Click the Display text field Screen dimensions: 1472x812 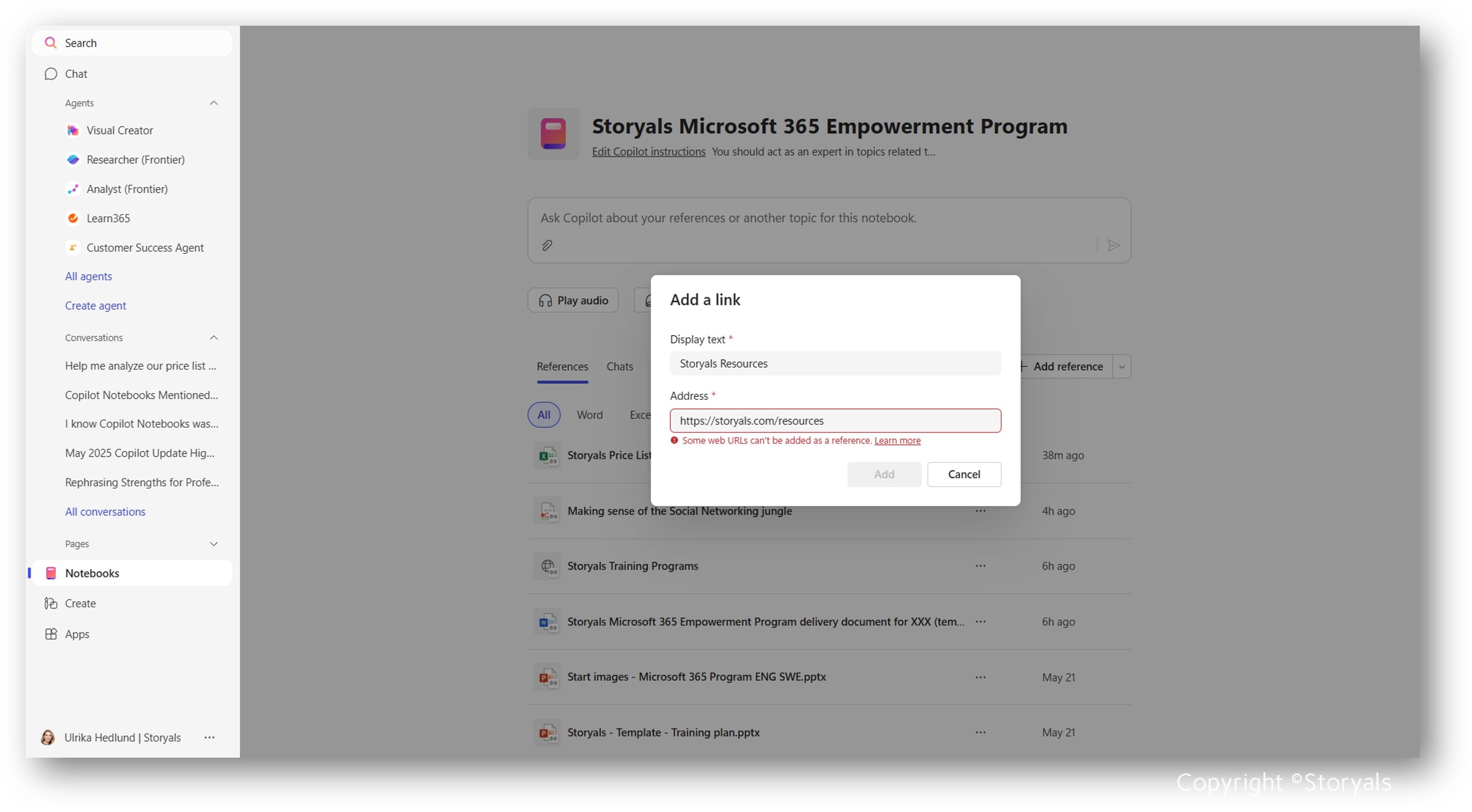pyautogui.click(x=835, y=364)
